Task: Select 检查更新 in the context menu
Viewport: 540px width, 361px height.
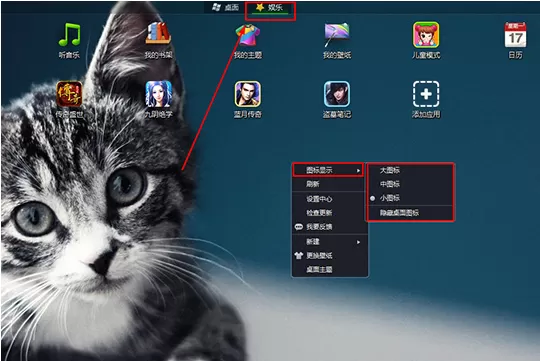Action: [x=328, y=213]
